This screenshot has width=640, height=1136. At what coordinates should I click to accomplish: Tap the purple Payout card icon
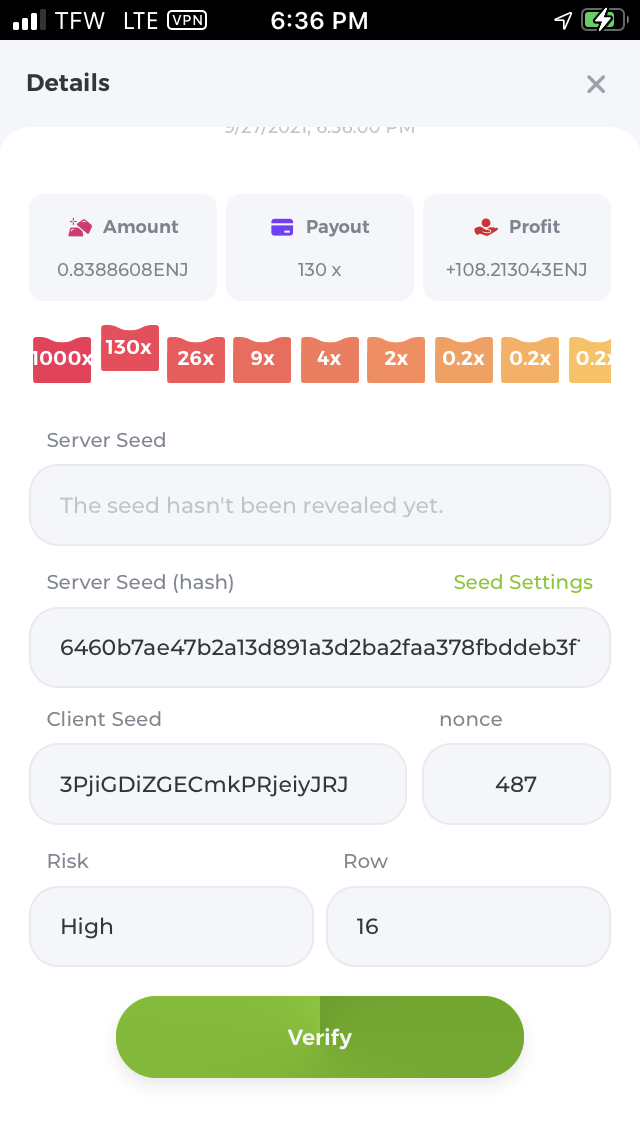point(282,227)
